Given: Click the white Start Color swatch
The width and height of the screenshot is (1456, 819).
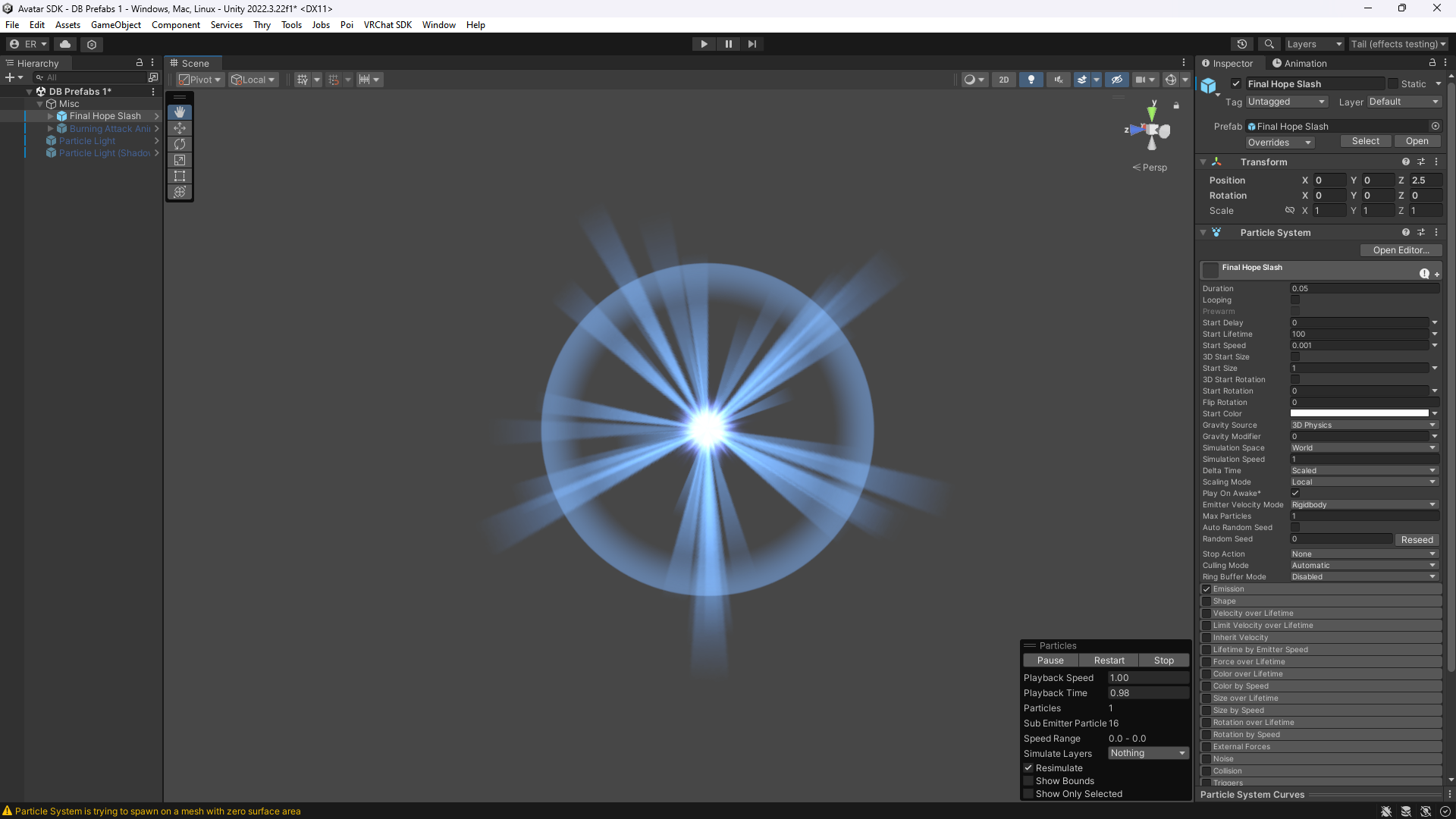Looking at the screenshot, I should tap(1359, 414).
